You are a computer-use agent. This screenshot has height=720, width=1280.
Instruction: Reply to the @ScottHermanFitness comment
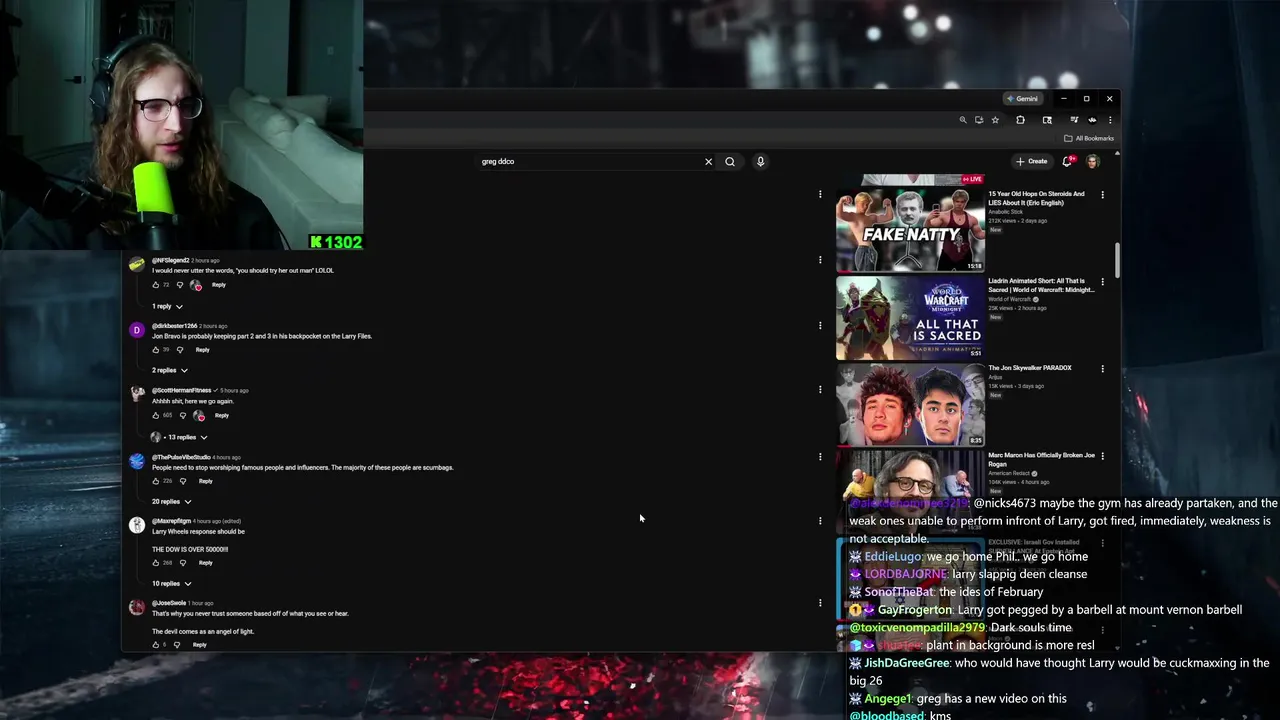[221, 415]
